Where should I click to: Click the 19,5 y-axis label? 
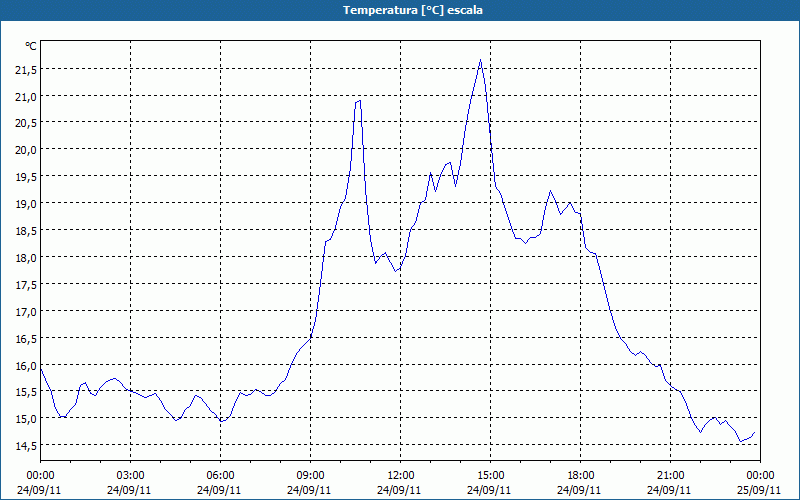pos(26,177)
